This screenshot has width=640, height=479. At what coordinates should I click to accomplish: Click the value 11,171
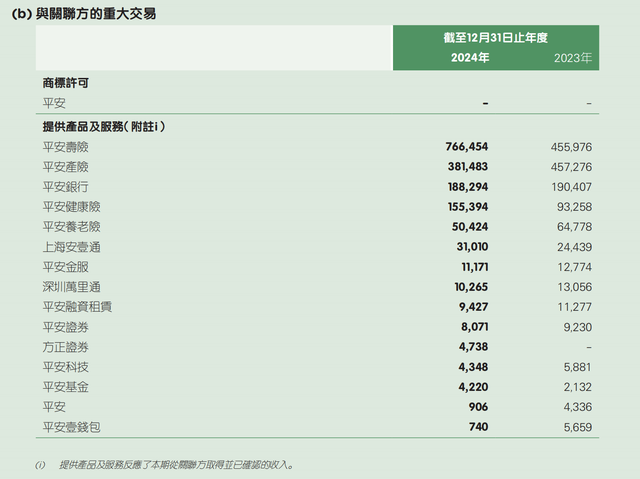coord(475,267)
